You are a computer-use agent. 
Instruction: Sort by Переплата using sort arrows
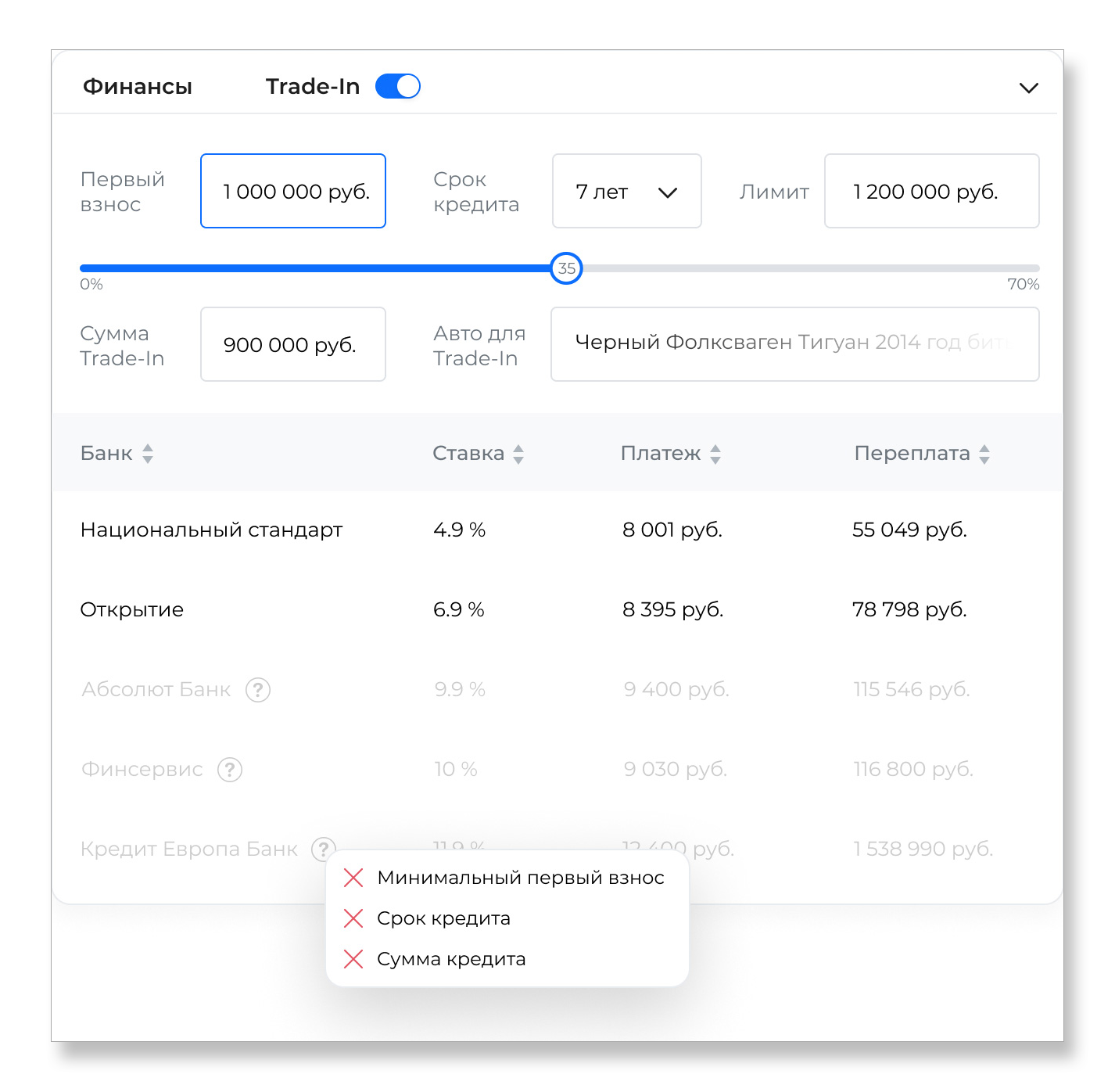(984, 454)
